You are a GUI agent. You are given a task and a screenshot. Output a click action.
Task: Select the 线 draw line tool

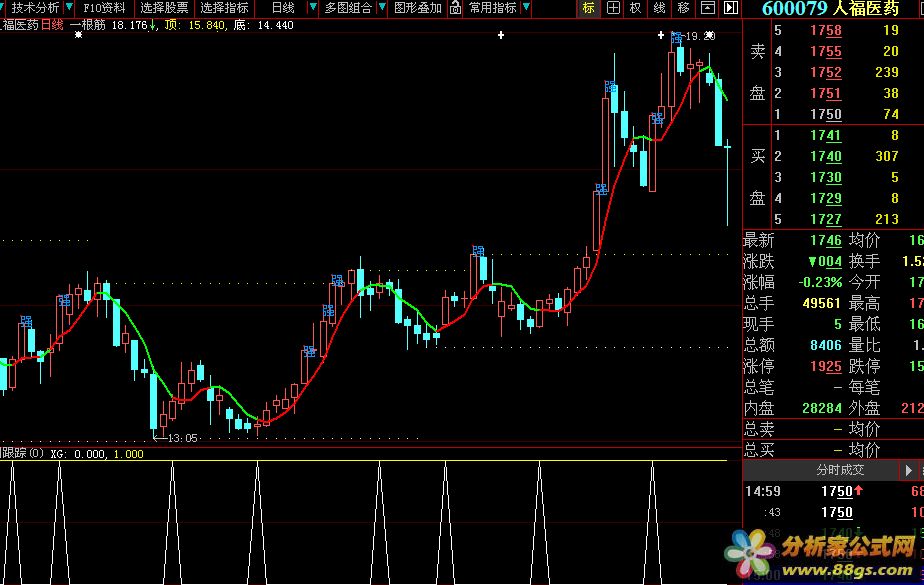point(659,8)
